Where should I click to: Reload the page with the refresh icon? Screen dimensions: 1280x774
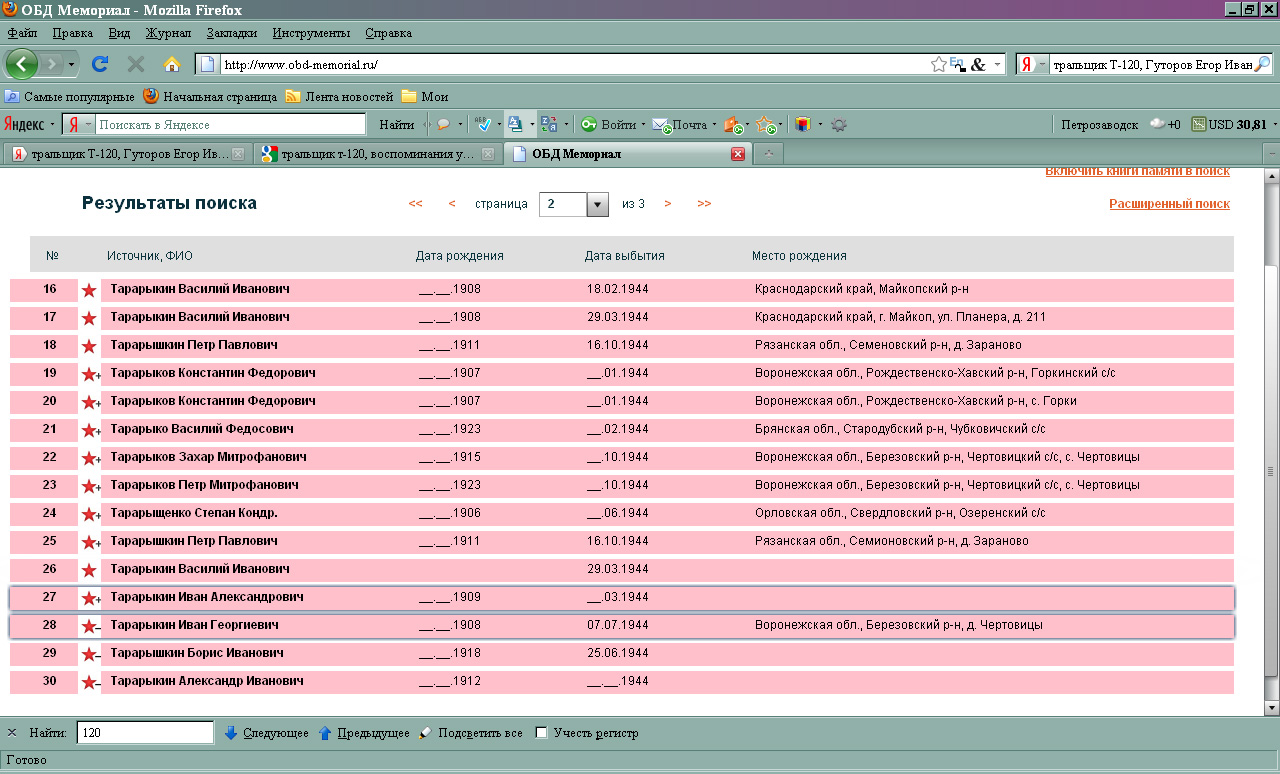click(x=99, y=64)
